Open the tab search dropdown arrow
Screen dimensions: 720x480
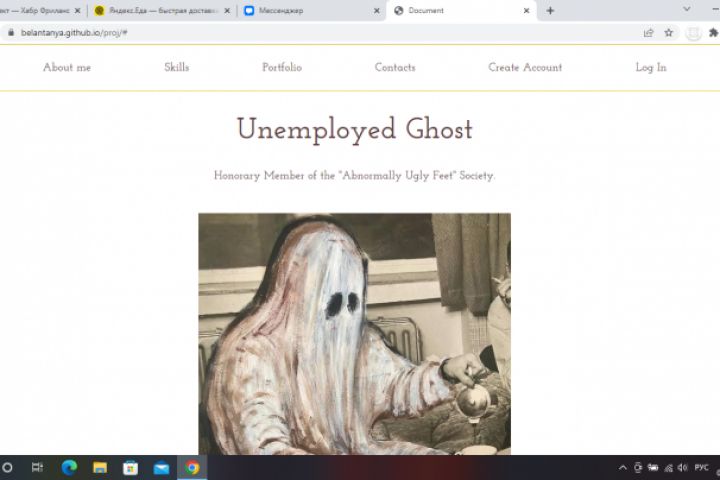tap(686, 9)
